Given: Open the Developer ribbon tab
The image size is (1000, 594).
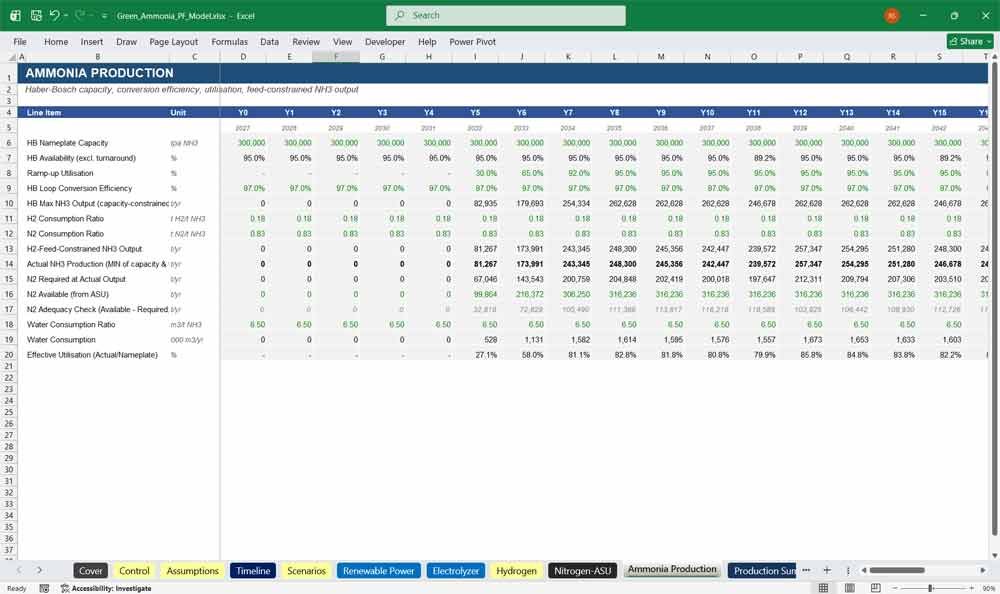Looking at the screenshot, I should tap(385, 41).
